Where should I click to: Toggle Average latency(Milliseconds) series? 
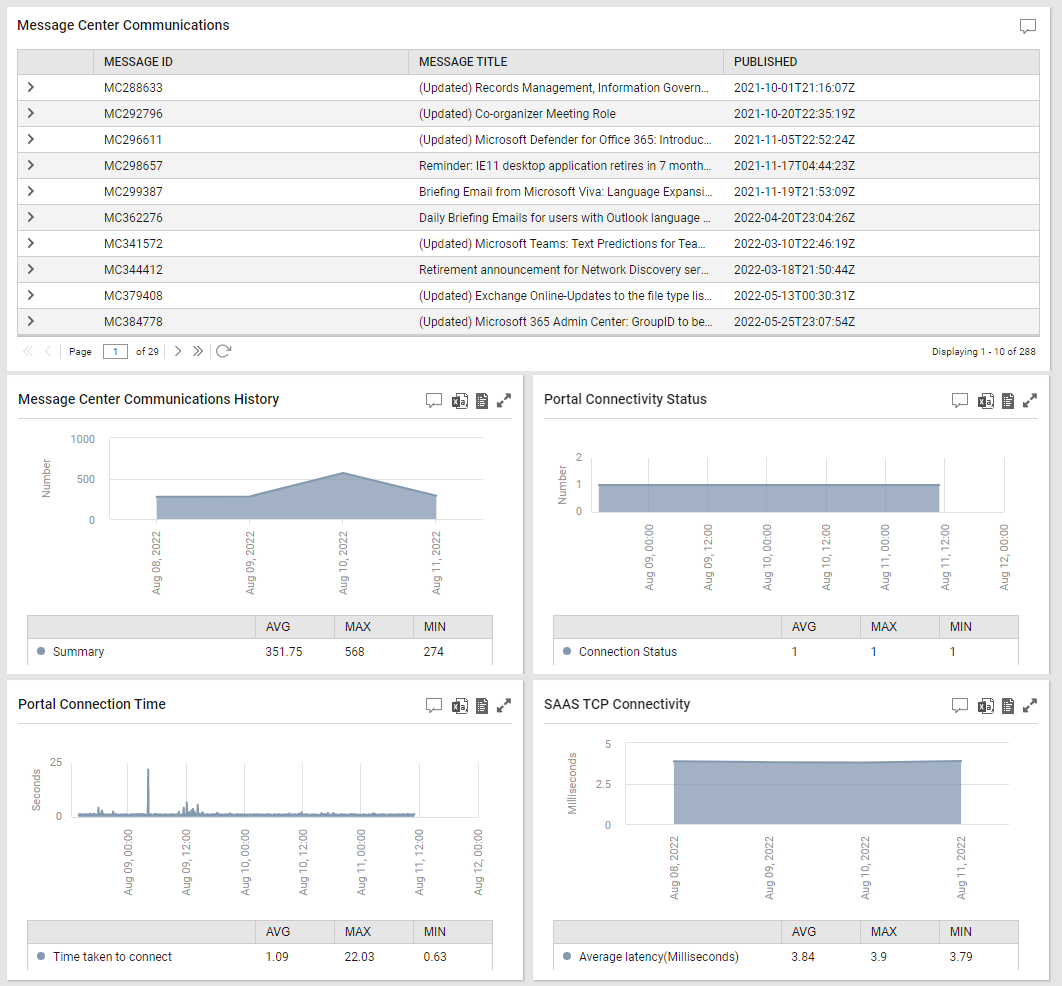tap(651, 956)
